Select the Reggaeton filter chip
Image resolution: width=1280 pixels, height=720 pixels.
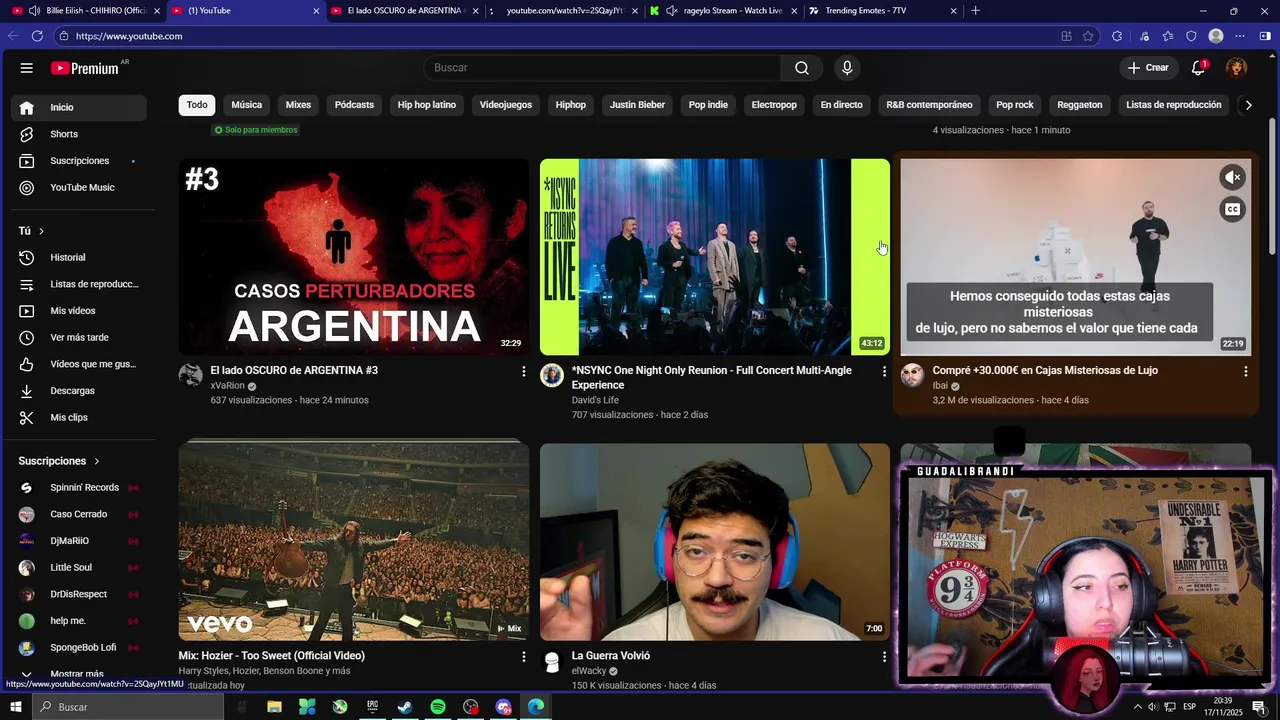click(1080, 105)
